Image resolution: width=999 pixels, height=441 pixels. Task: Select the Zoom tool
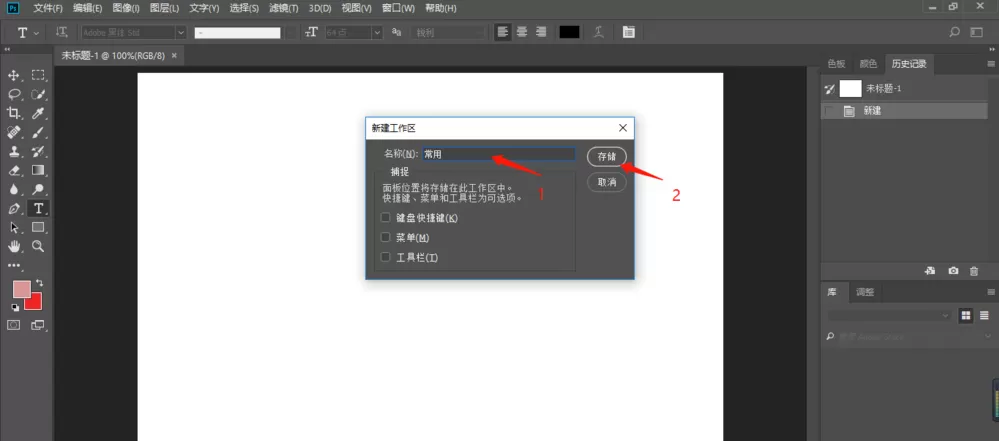click(x=38, y=246)
